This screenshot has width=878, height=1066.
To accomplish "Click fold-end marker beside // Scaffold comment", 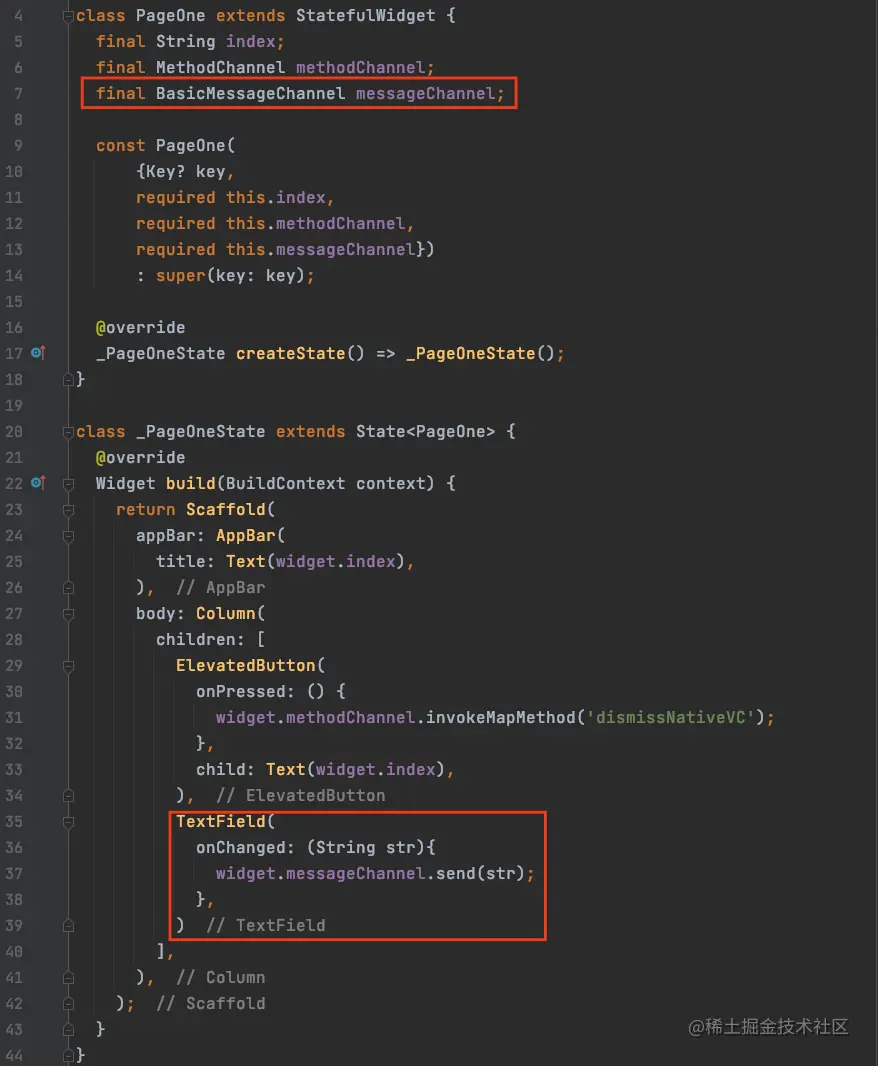I will click(68, 1003).
